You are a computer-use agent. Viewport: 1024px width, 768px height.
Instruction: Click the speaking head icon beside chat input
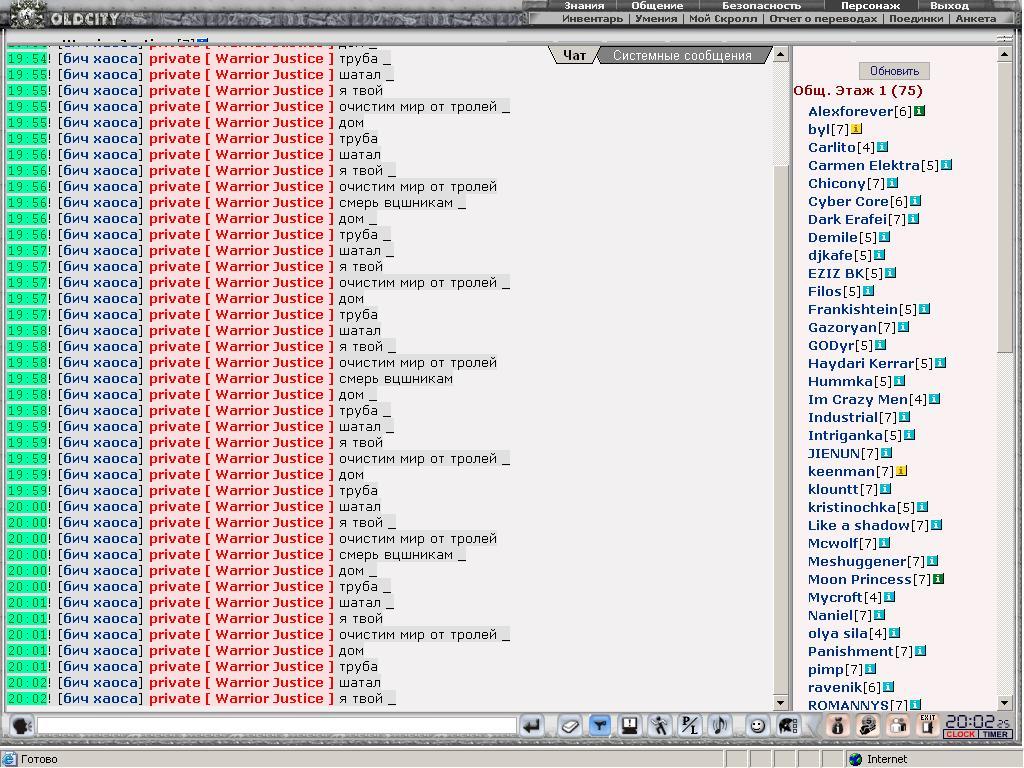(22, 726)
